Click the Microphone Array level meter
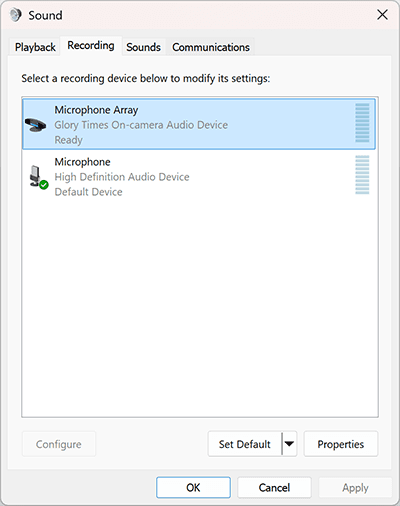Screen dimensions: 400x506 (362, 123)
